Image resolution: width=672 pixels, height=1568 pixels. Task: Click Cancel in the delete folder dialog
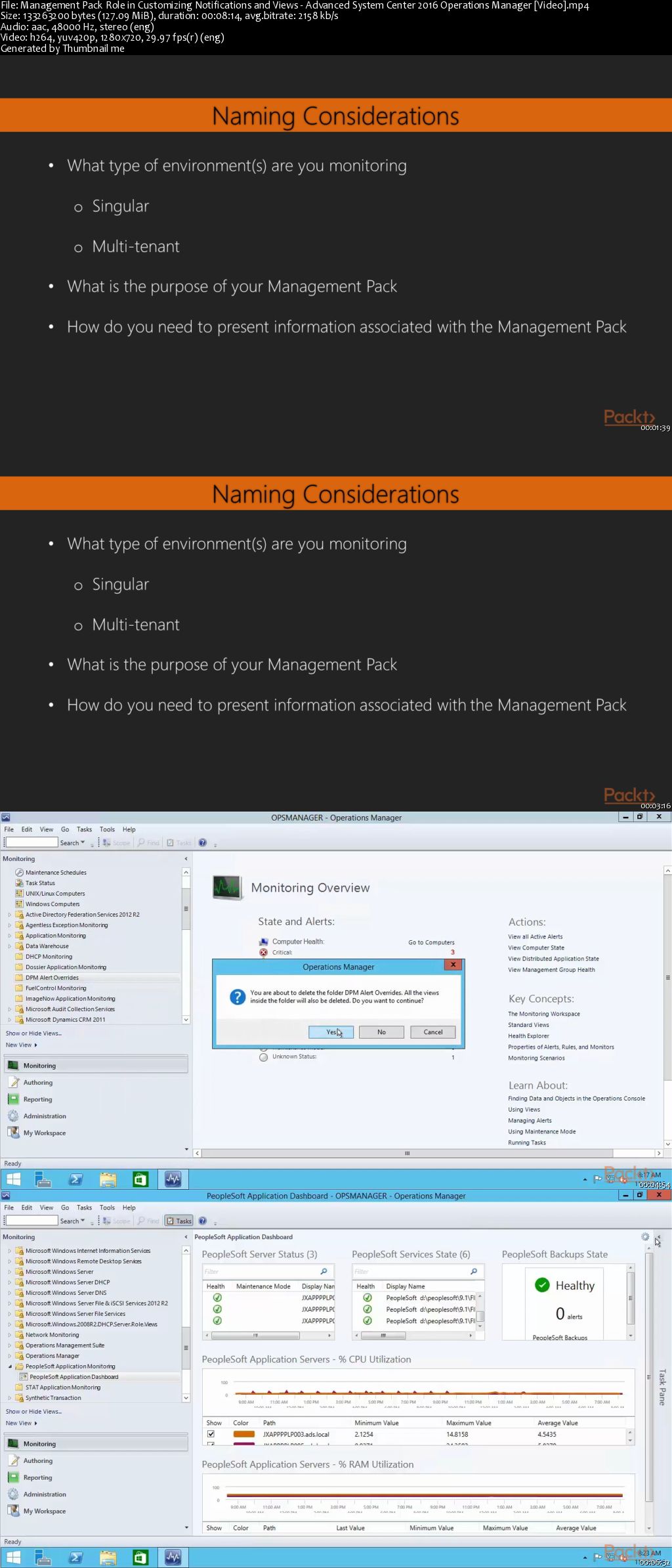pos(433,1032)
